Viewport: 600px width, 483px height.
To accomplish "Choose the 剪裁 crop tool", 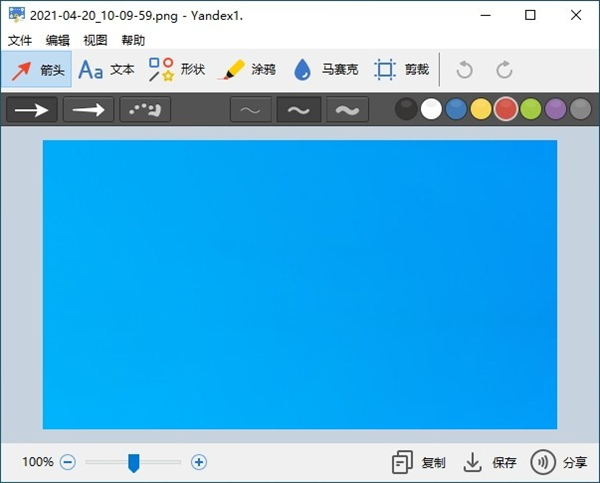I will [402, 70].
